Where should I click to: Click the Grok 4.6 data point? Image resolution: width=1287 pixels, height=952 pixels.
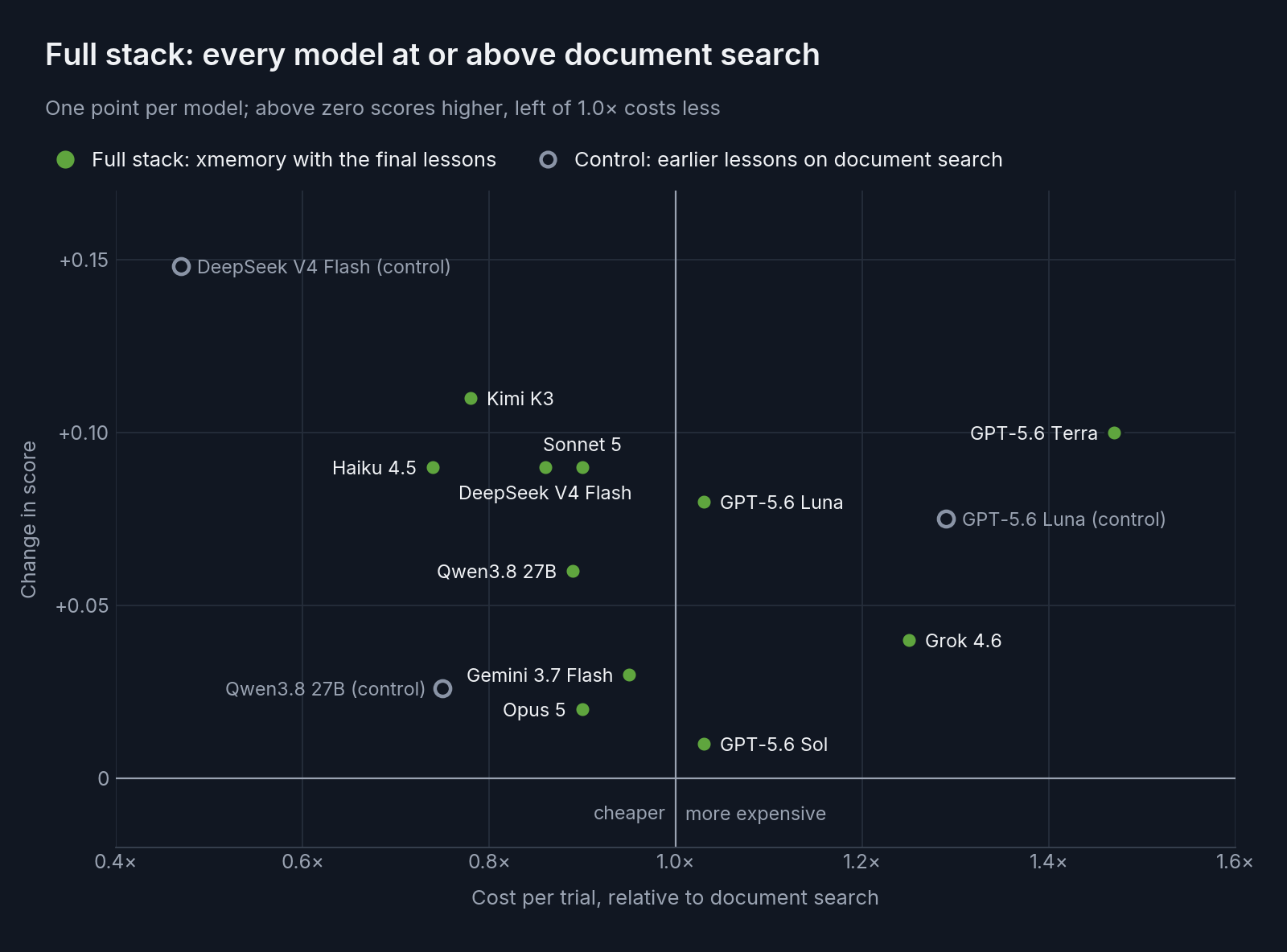pos(910,641)
